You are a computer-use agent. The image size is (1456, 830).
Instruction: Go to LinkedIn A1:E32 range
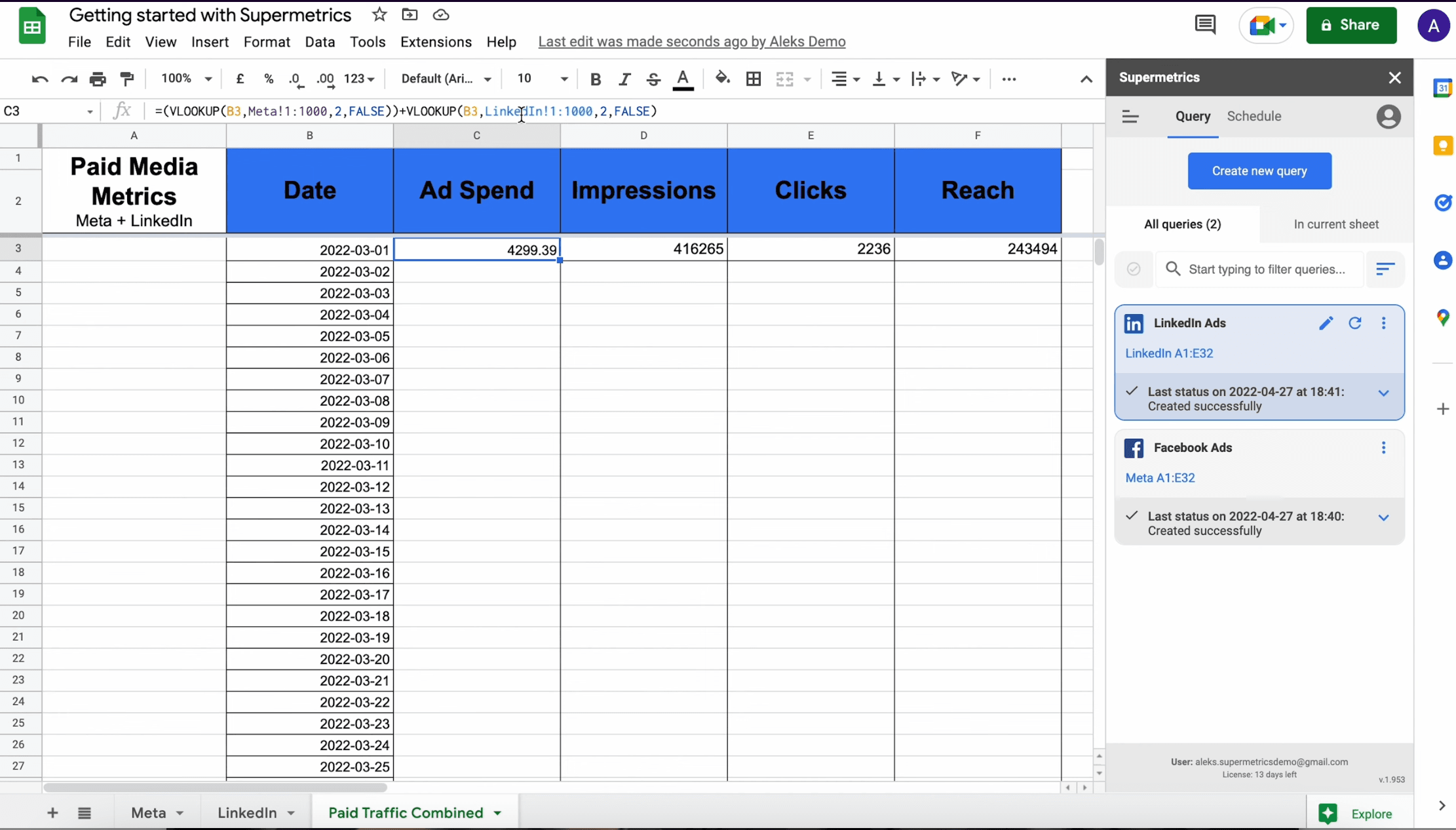click(1169, 353)
